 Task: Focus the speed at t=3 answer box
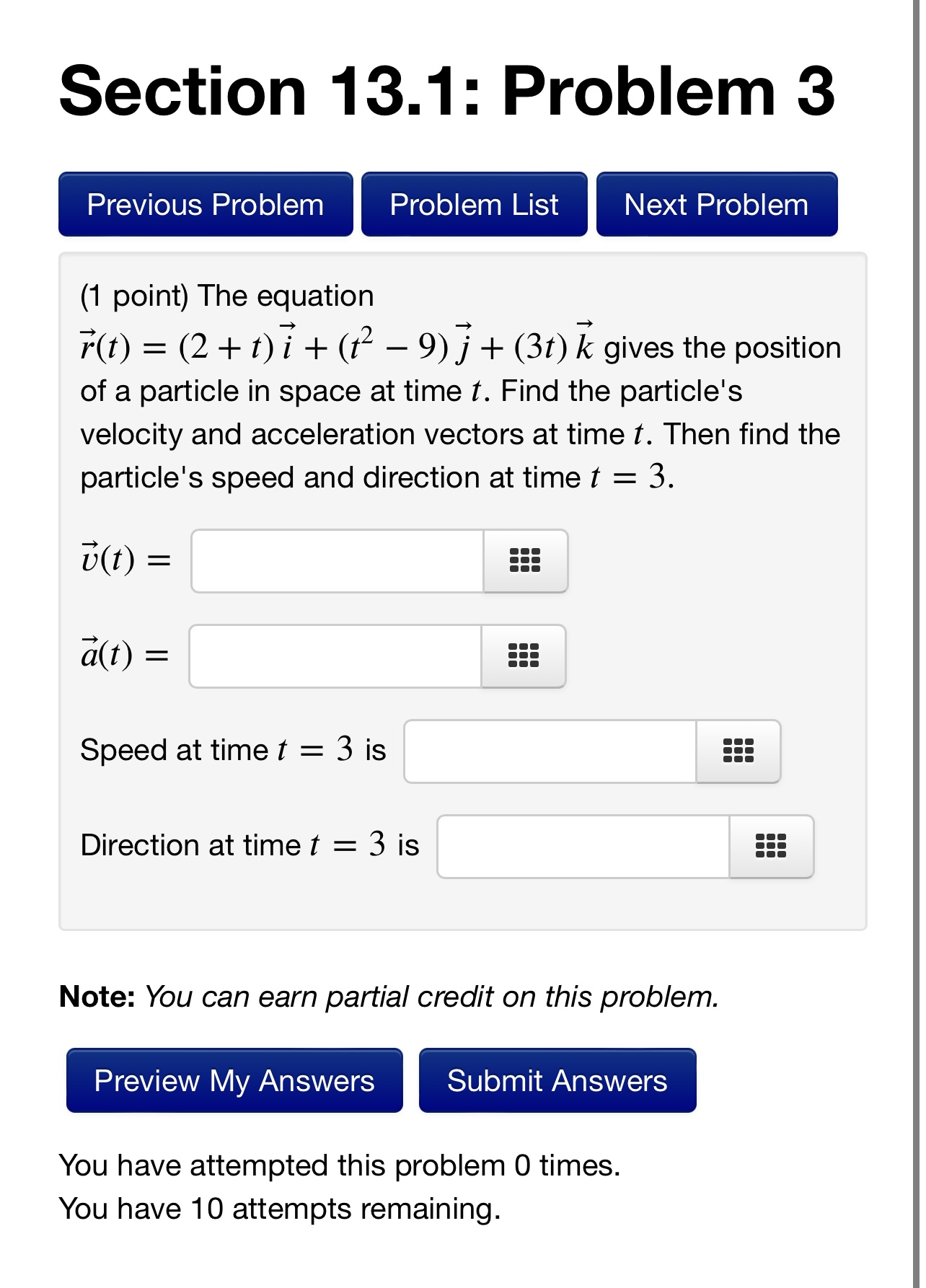click(548, 751)
